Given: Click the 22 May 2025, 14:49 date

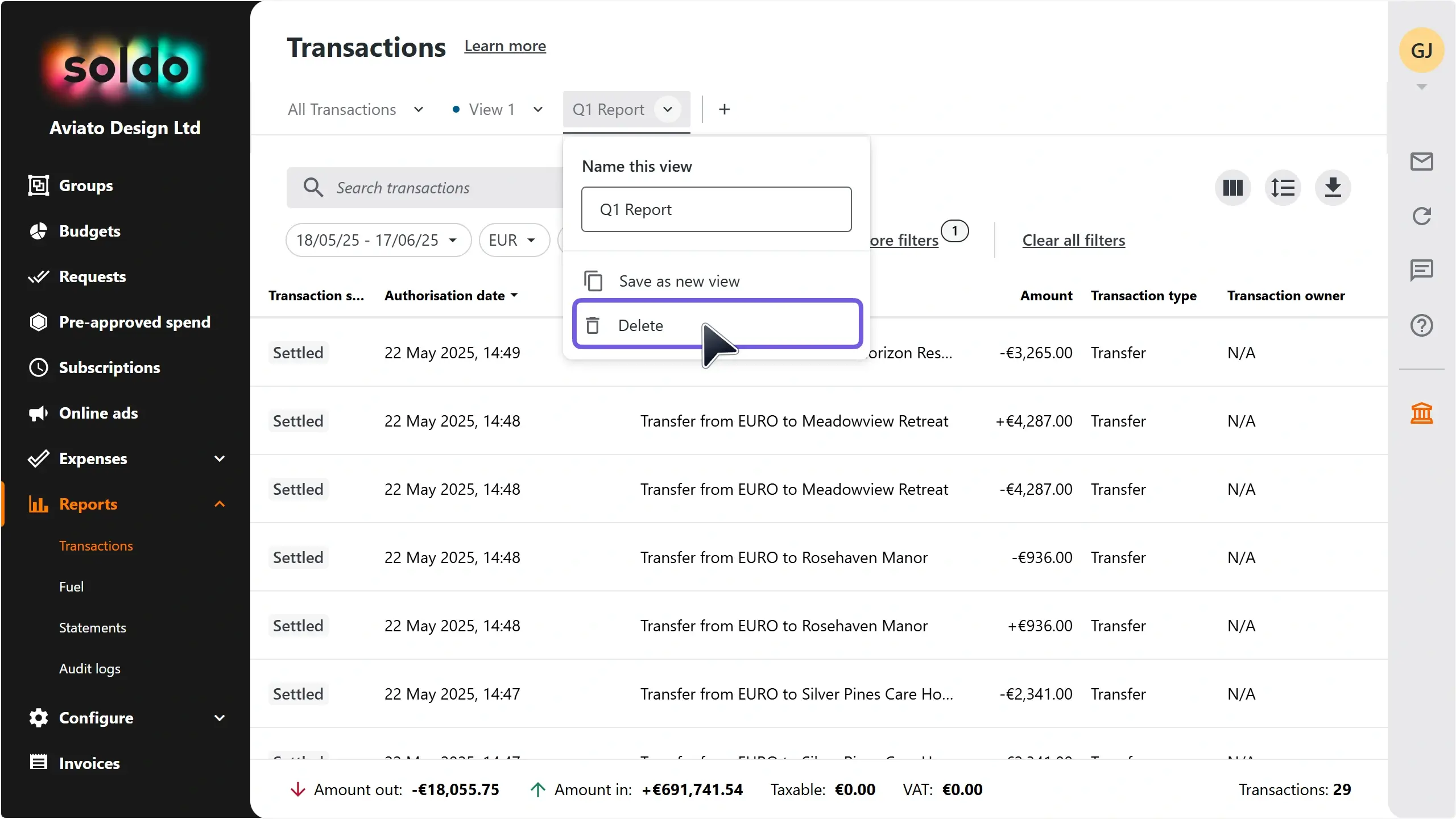Looking at the screenshot, I should click(x=452, y=353).
